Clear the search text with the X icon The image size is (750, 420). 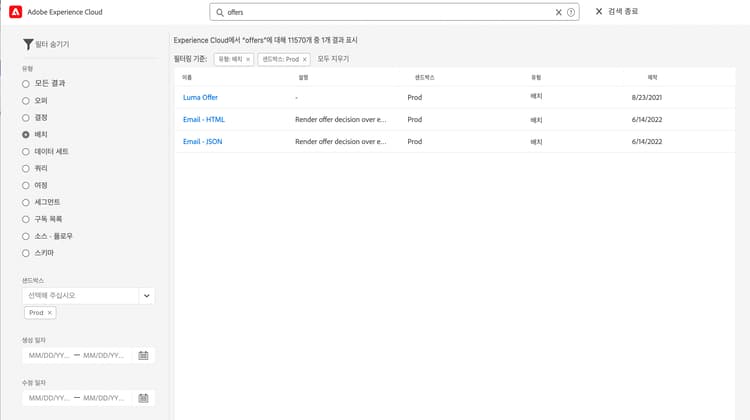point(558,12)
